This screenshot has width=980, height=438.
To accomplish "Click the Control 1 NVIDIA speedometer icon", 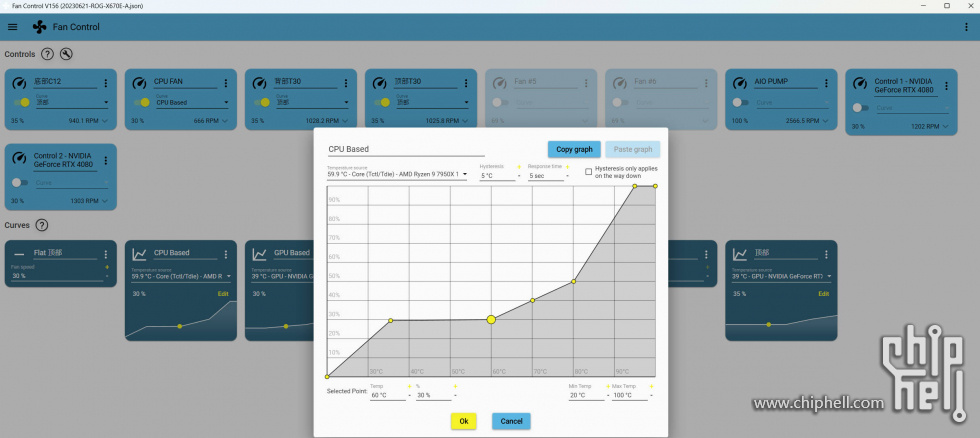I will pyautogui.click(x=860, y=82).
